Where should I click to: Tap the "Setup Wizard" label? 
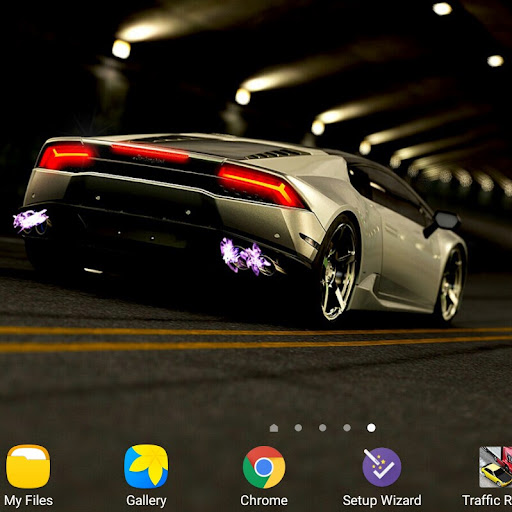[382, 500]
